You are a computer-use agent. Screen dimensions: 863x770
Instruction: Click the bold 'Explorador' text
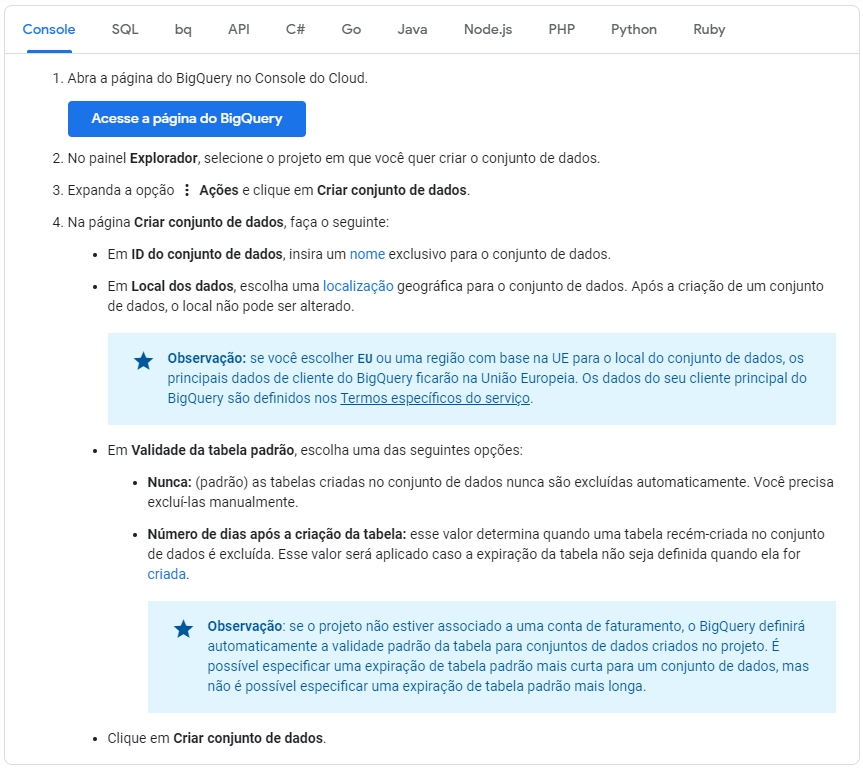pyautogui.click(x=163, y=159)
